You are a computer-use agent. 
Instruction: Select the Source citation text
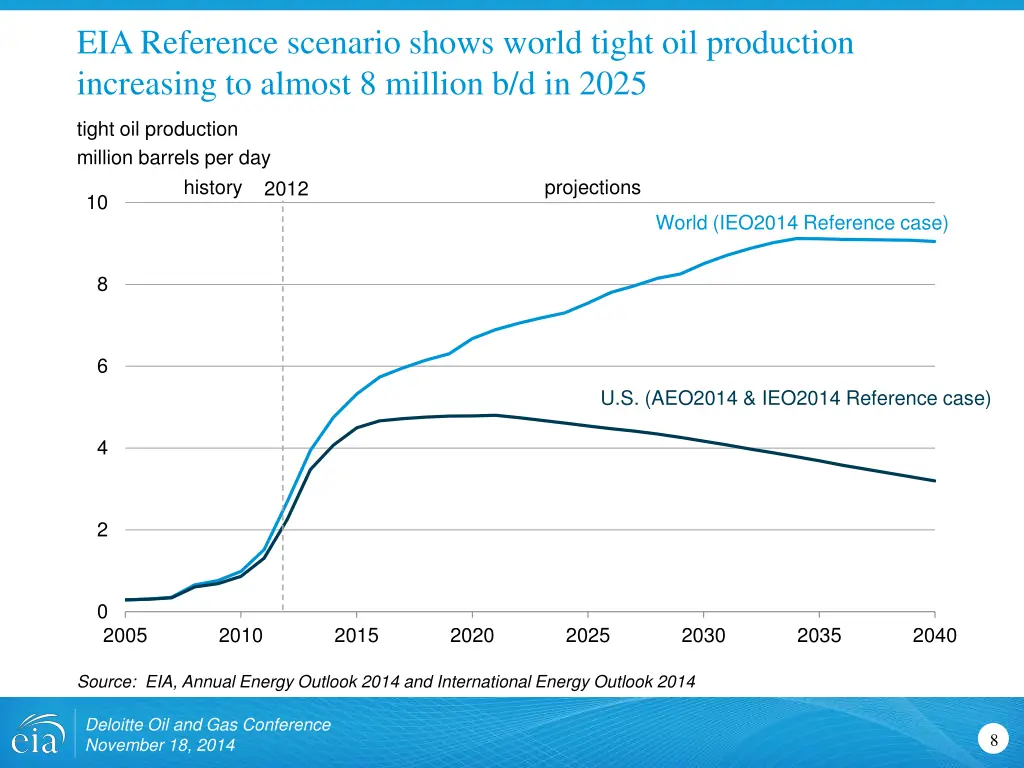[386, 682]
